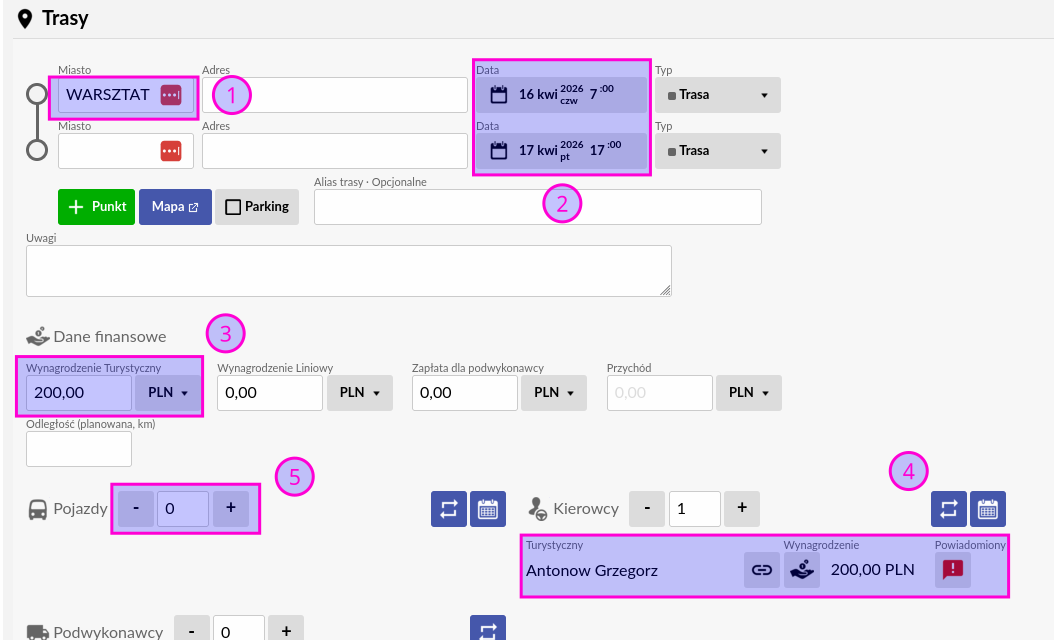This screenshot has width=1054, height=640.
Task: Open the Mapa external link button
Action: click(175, 207)
